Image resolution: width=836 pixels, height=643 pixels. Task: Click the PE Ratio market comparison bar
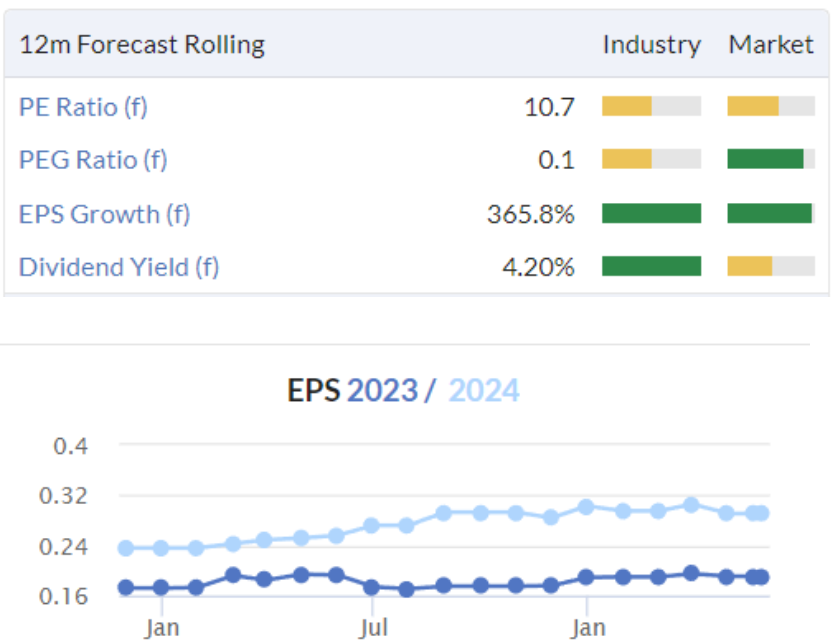pos(771,106)
